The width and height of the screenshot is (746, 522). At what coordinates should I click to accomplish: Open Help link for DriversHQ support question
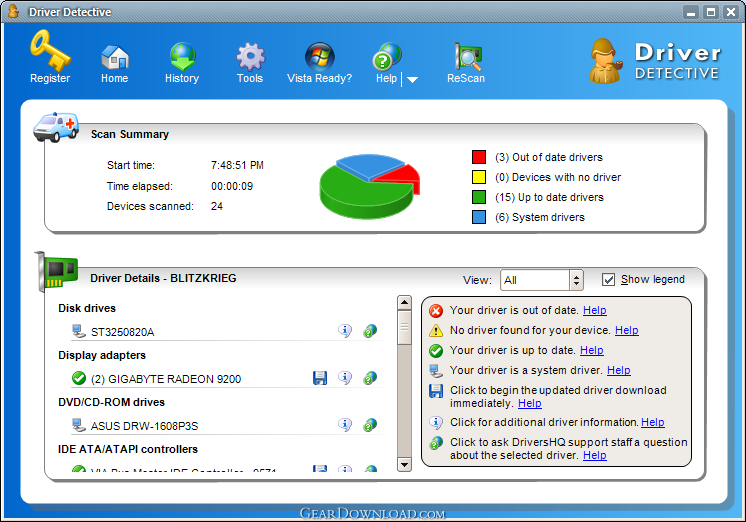[x=595, y=455]
